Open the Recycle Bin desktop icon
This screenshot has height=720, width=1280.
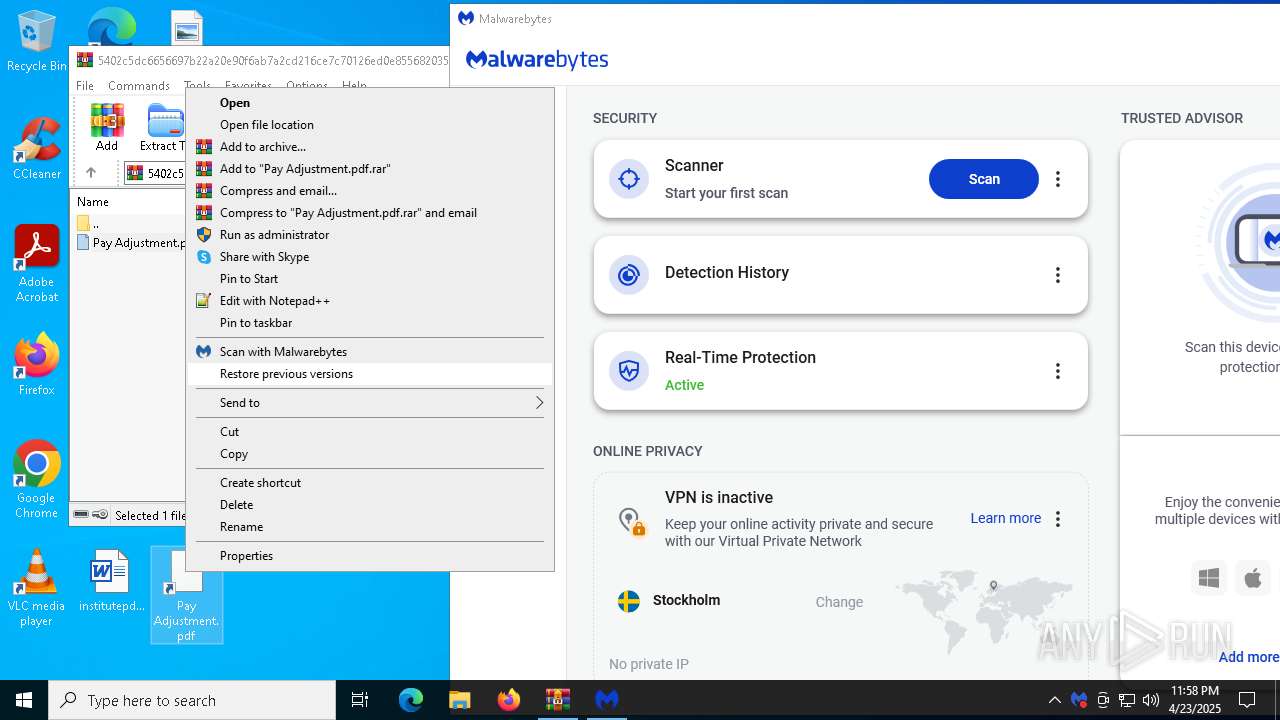(37, 42)
